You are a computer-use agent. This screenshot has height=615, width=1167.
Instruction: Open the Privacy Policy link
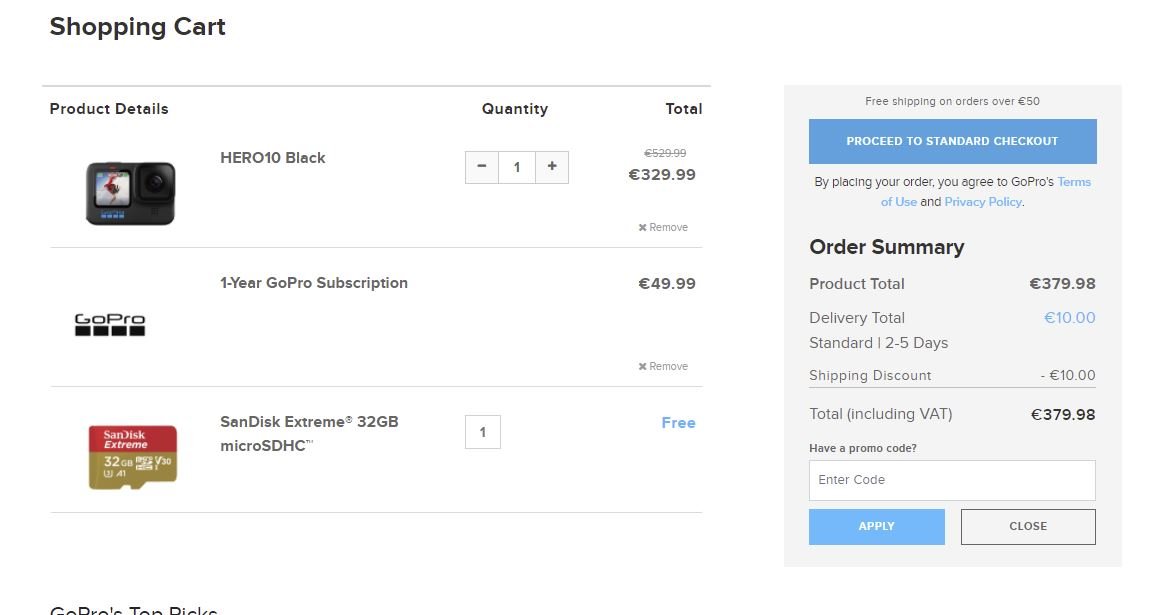tap(982, 202)
